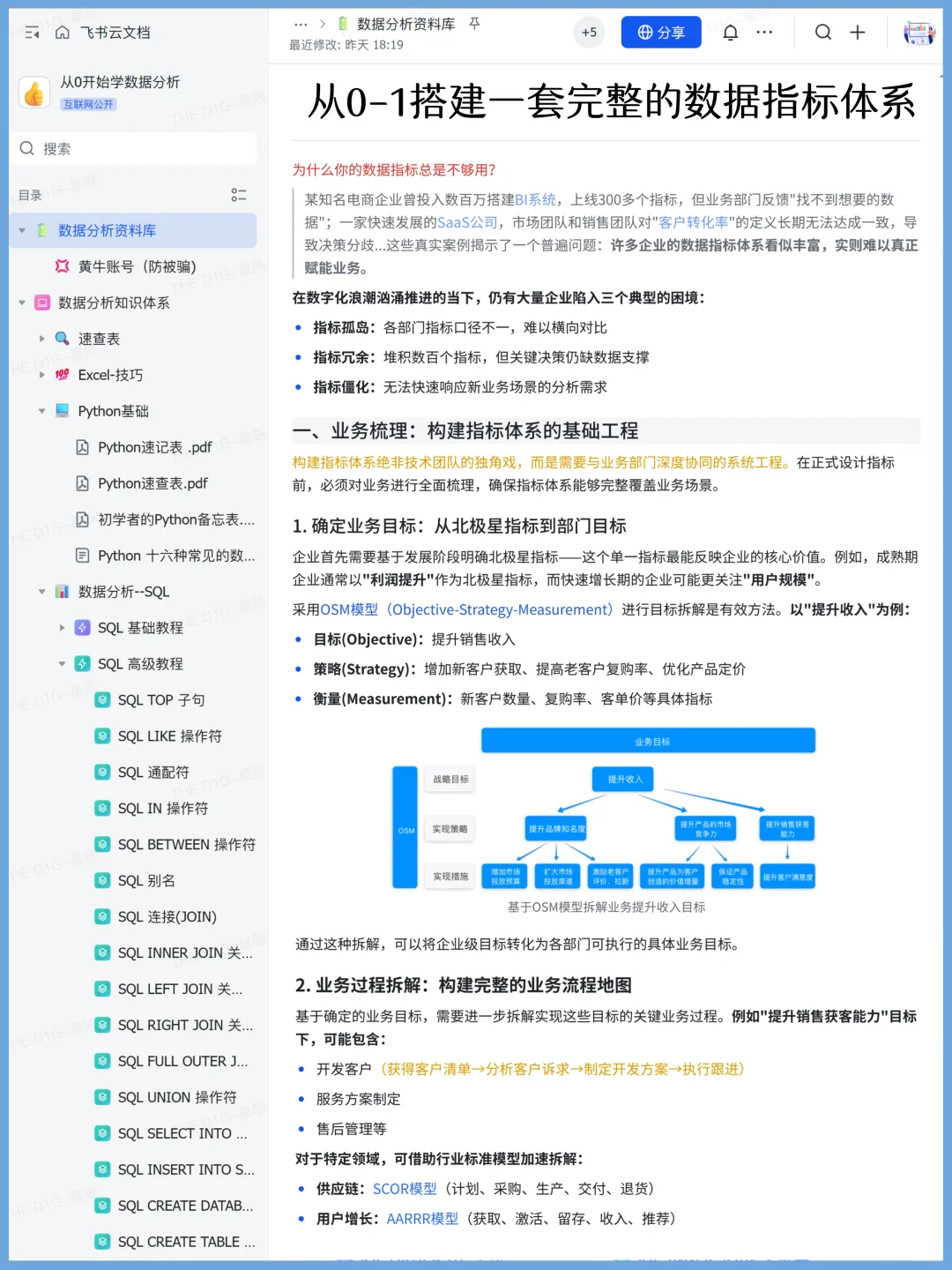
Task: View the +5 collaborators indicator
Action: click(589, 31)
